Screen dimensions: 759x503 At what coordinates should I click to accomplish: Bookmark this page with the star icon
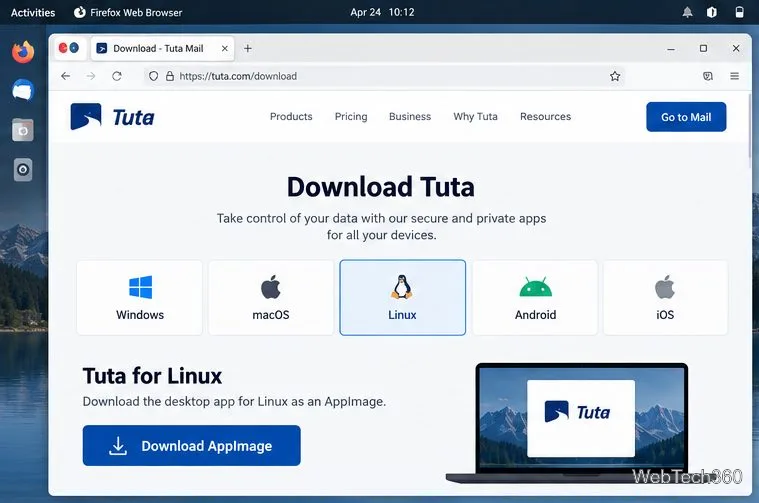615,76
